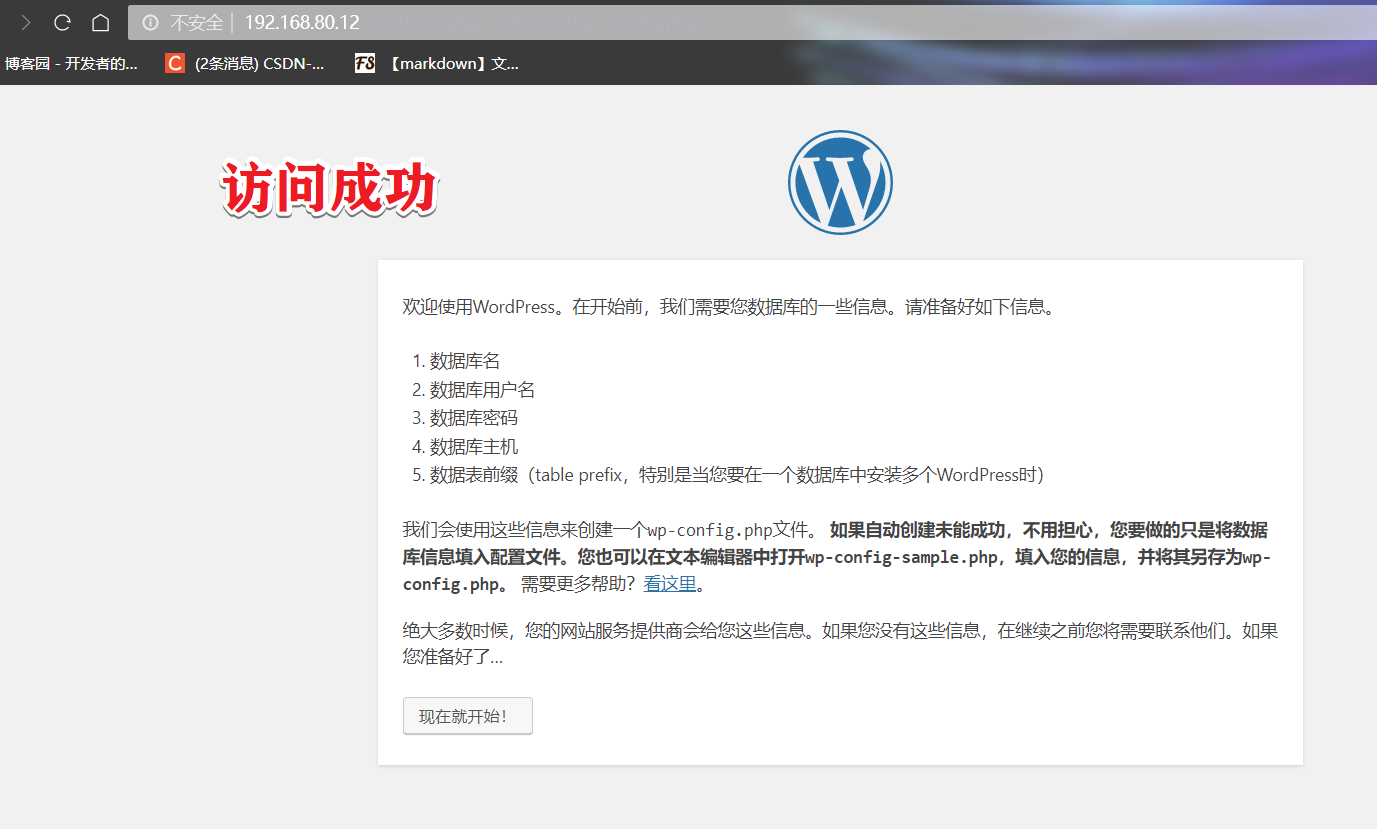Click the 不安全 security label
The width and height of the screenshot is (1377, 829).
[197, 22]
